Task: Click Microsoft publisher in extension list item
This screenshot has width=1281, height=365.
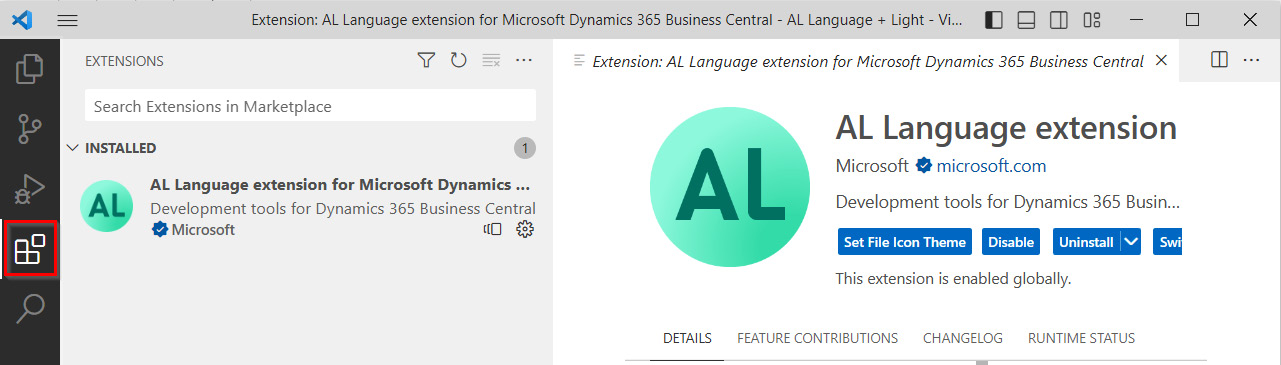Action: [203, 230]
